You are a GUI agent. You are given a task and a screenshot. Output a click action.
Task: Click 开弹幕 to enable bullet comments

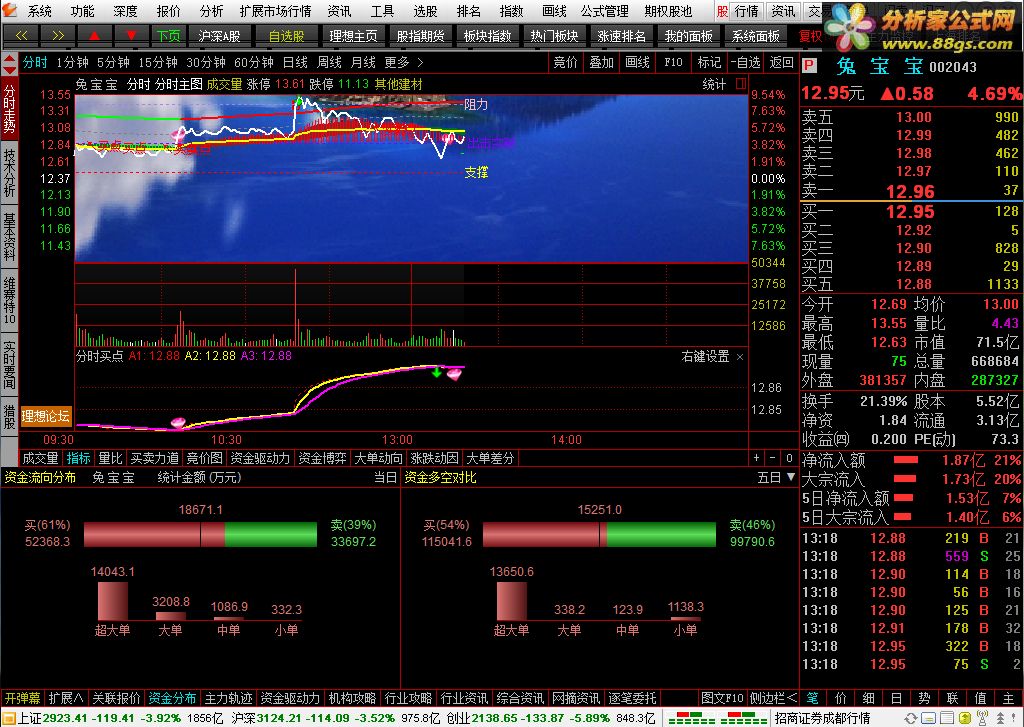click(22, 698)
